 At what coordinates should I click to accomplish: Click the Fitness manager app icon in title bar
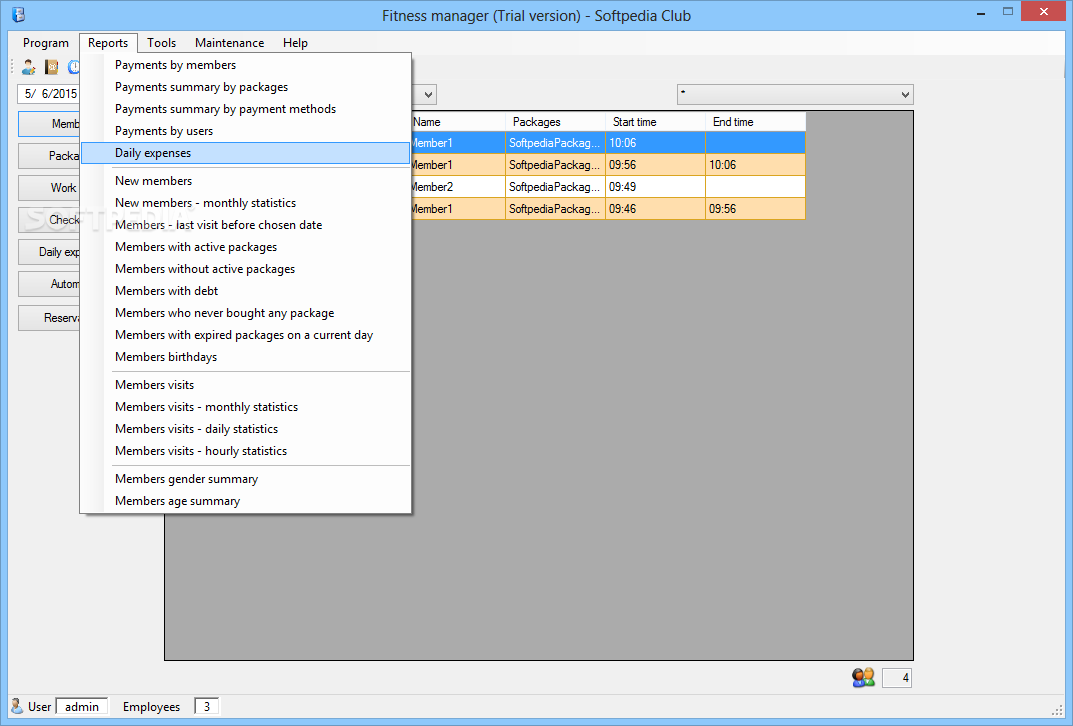click(18, 14)
